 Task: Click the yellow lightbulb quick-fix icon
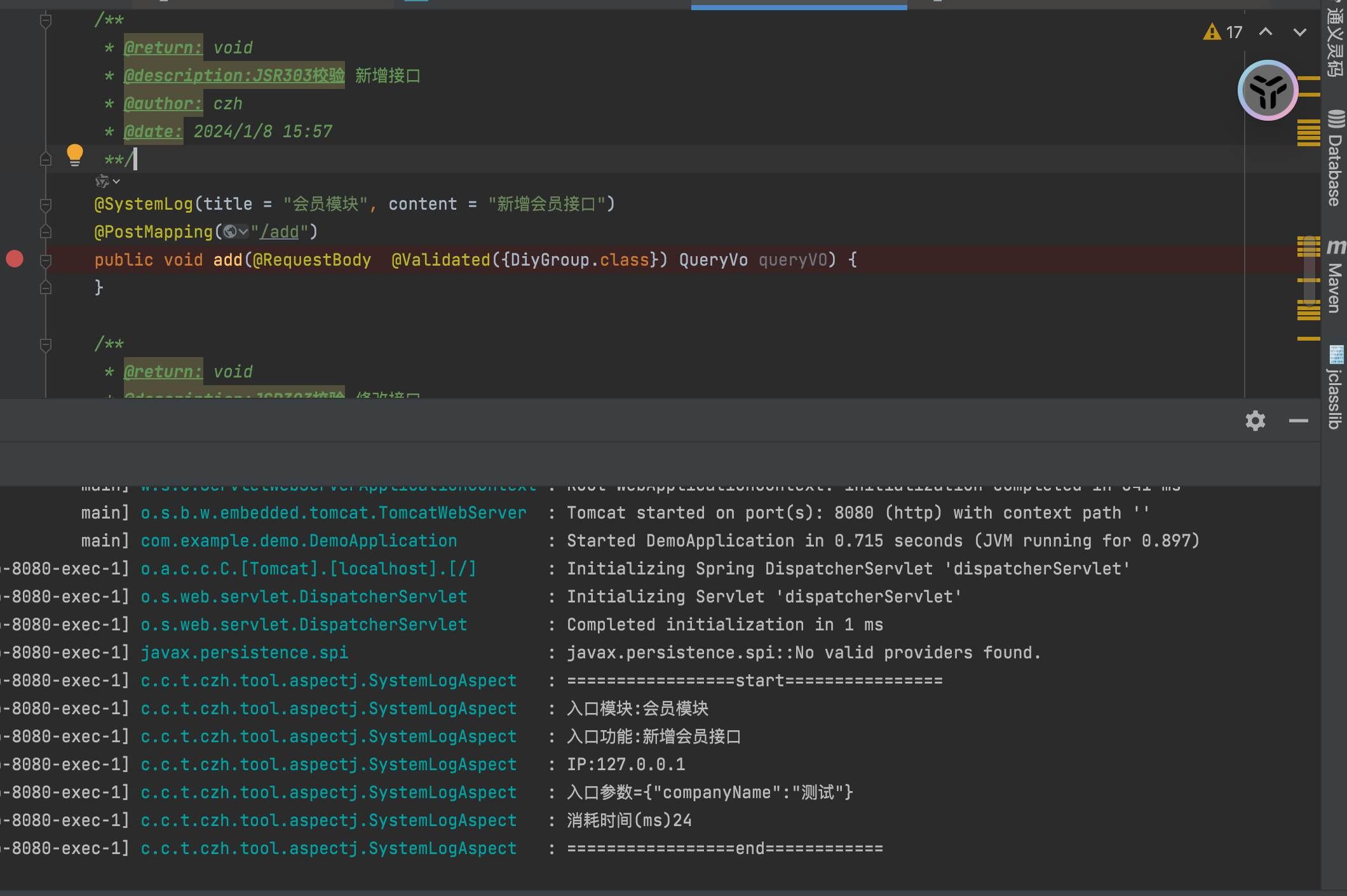click(75, 155)
